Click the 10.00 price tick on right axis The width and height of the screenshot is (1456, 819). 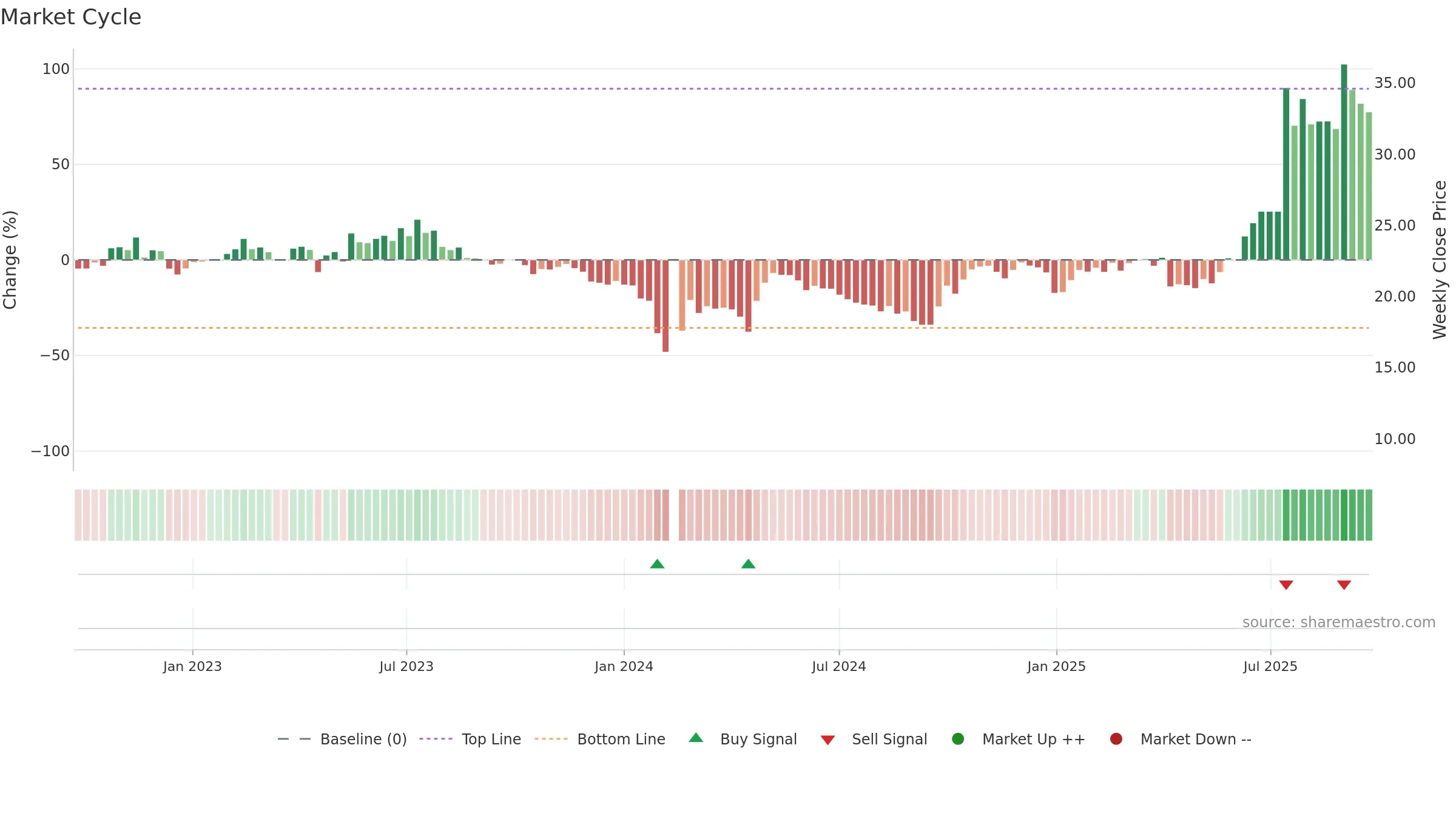point(1395,439)
